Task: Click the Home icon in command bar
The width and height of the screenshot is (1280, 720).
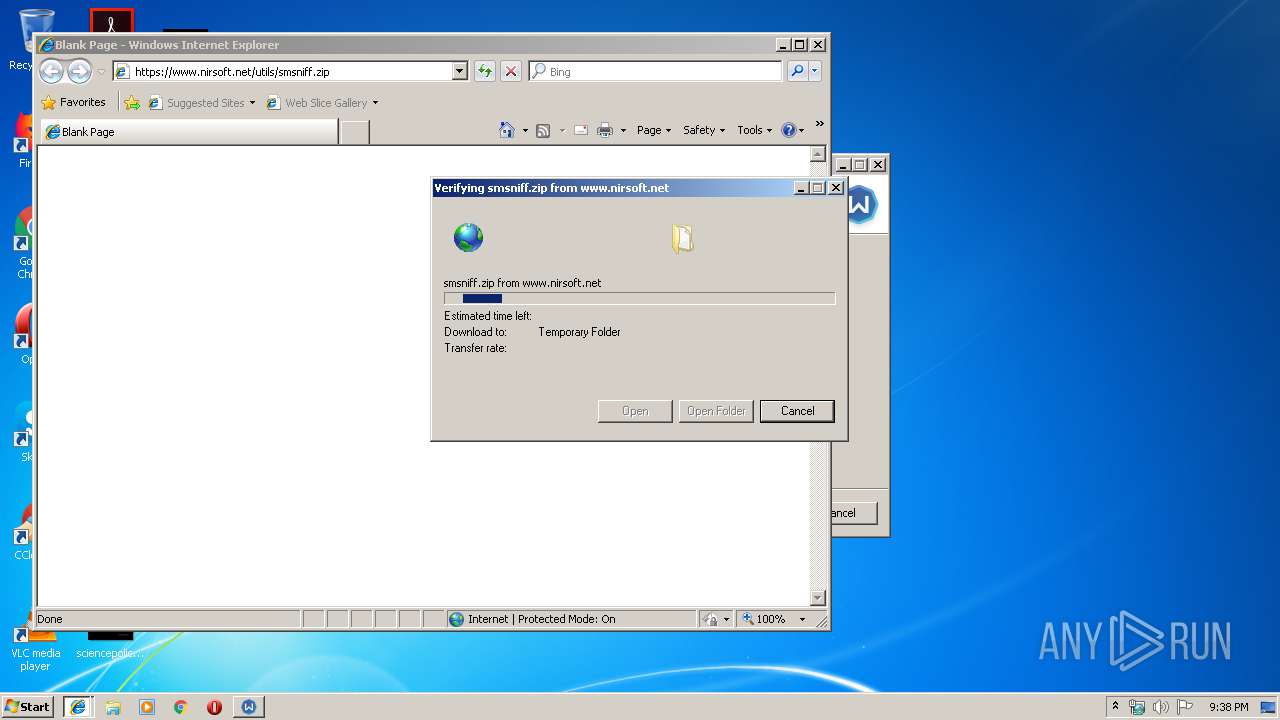Action: (507, 130)
